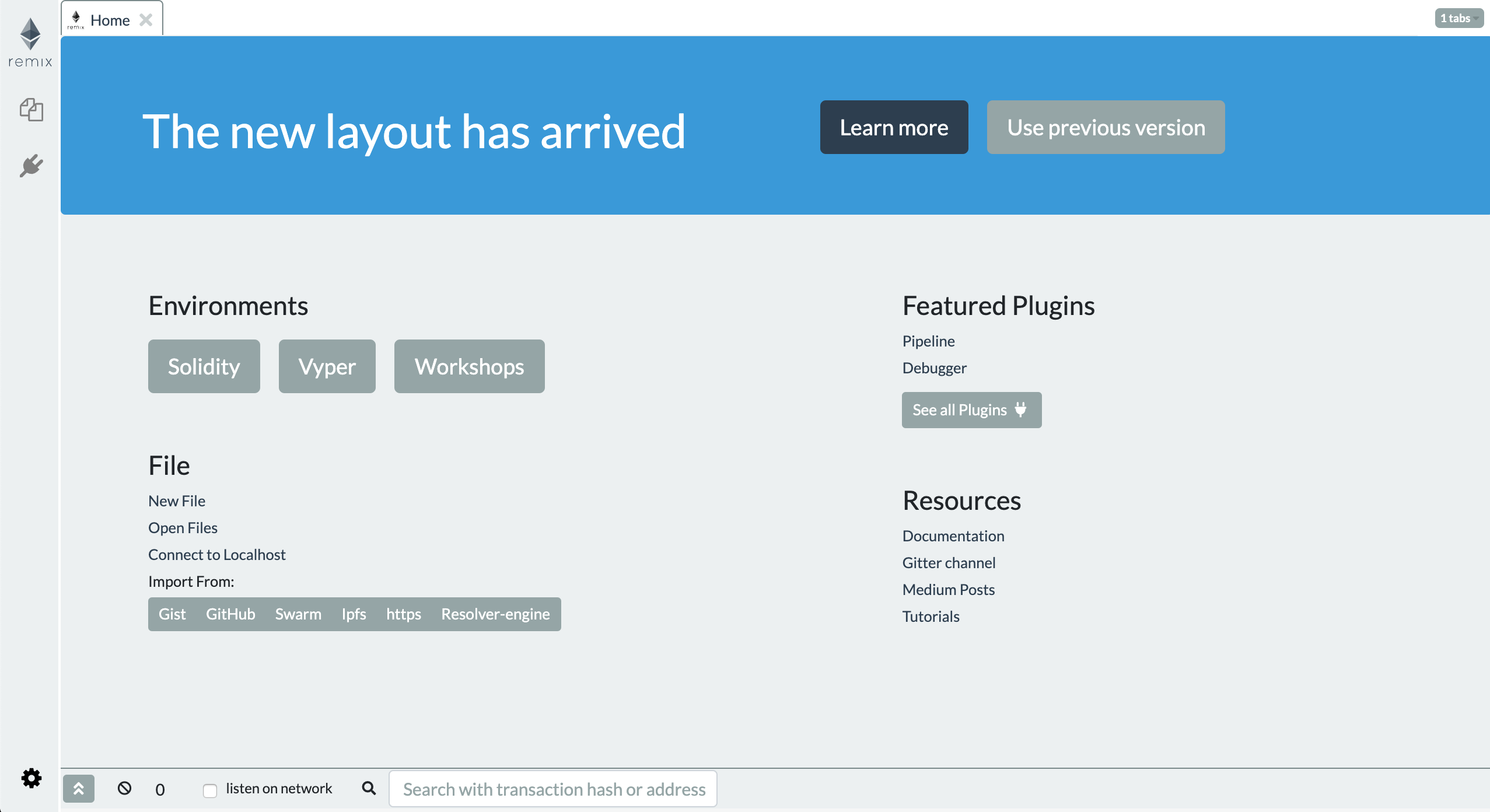The height and width of the screenshot is (812, 1490).
Task: Open Debugger plugin link
Action: (934, 368)
